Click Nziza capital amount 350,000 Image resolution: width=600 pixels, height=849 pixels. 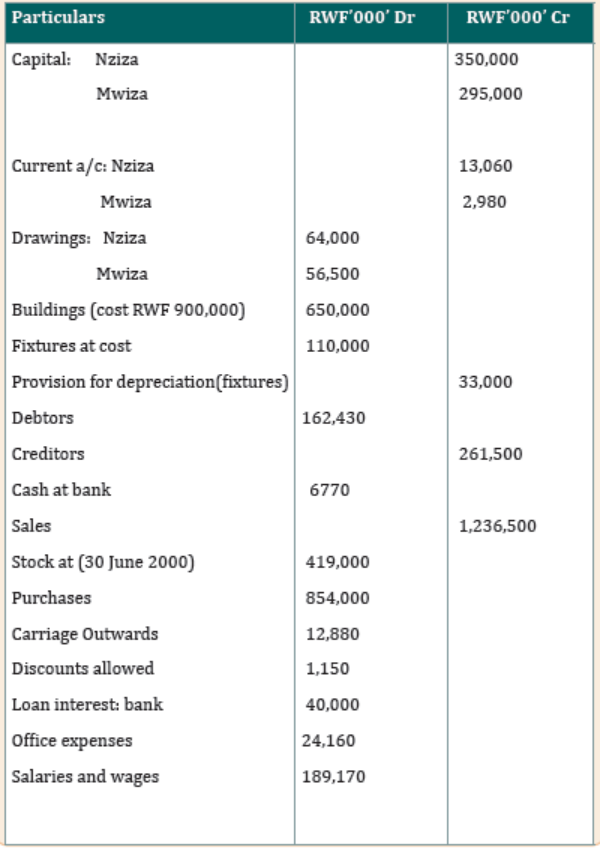pyautogui.click(x=486, y=59)
